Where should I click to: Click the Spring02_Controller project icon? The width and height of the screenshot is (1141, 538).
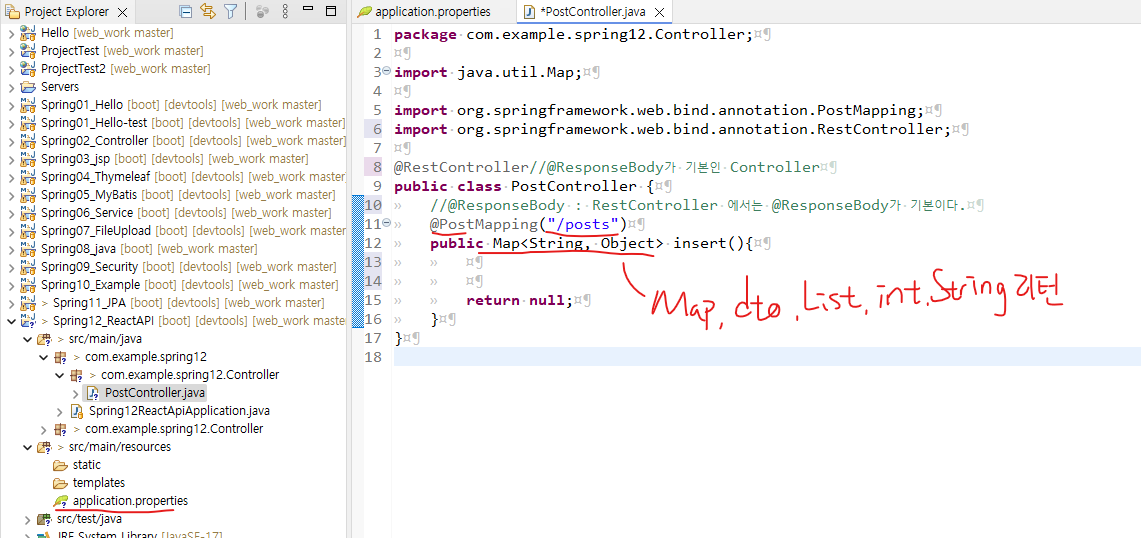28,141
